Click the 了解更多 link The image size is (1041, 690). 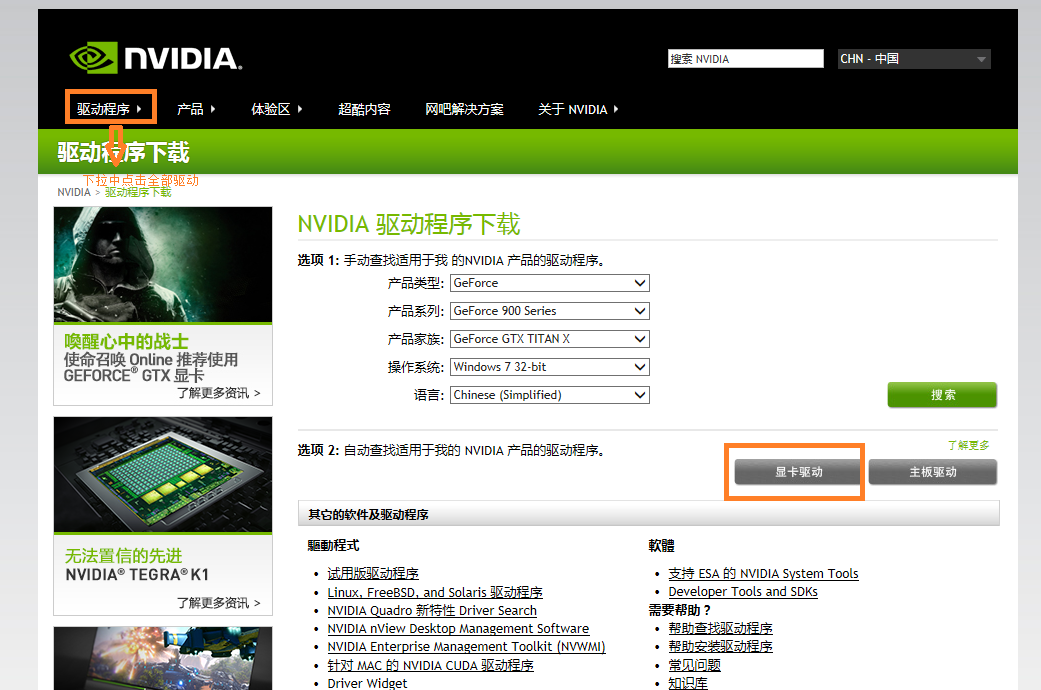click(x=969, y=445)
